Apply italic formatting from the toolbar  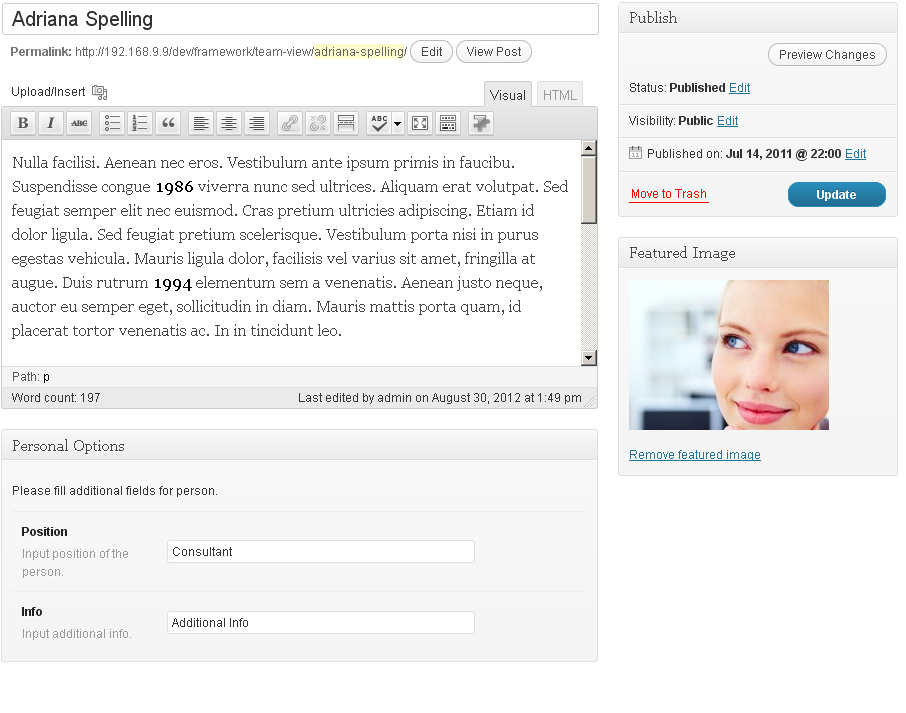click(x=51, y=123)
